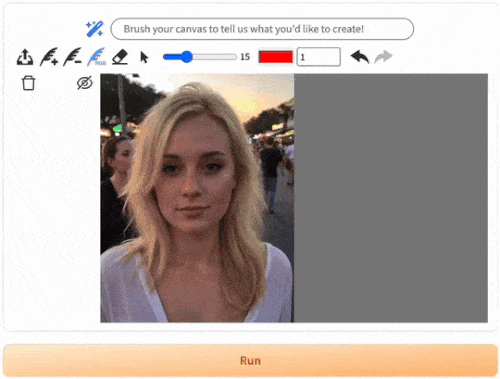Click the number field showing 1
500x379 pixels.
coord(319,57)
